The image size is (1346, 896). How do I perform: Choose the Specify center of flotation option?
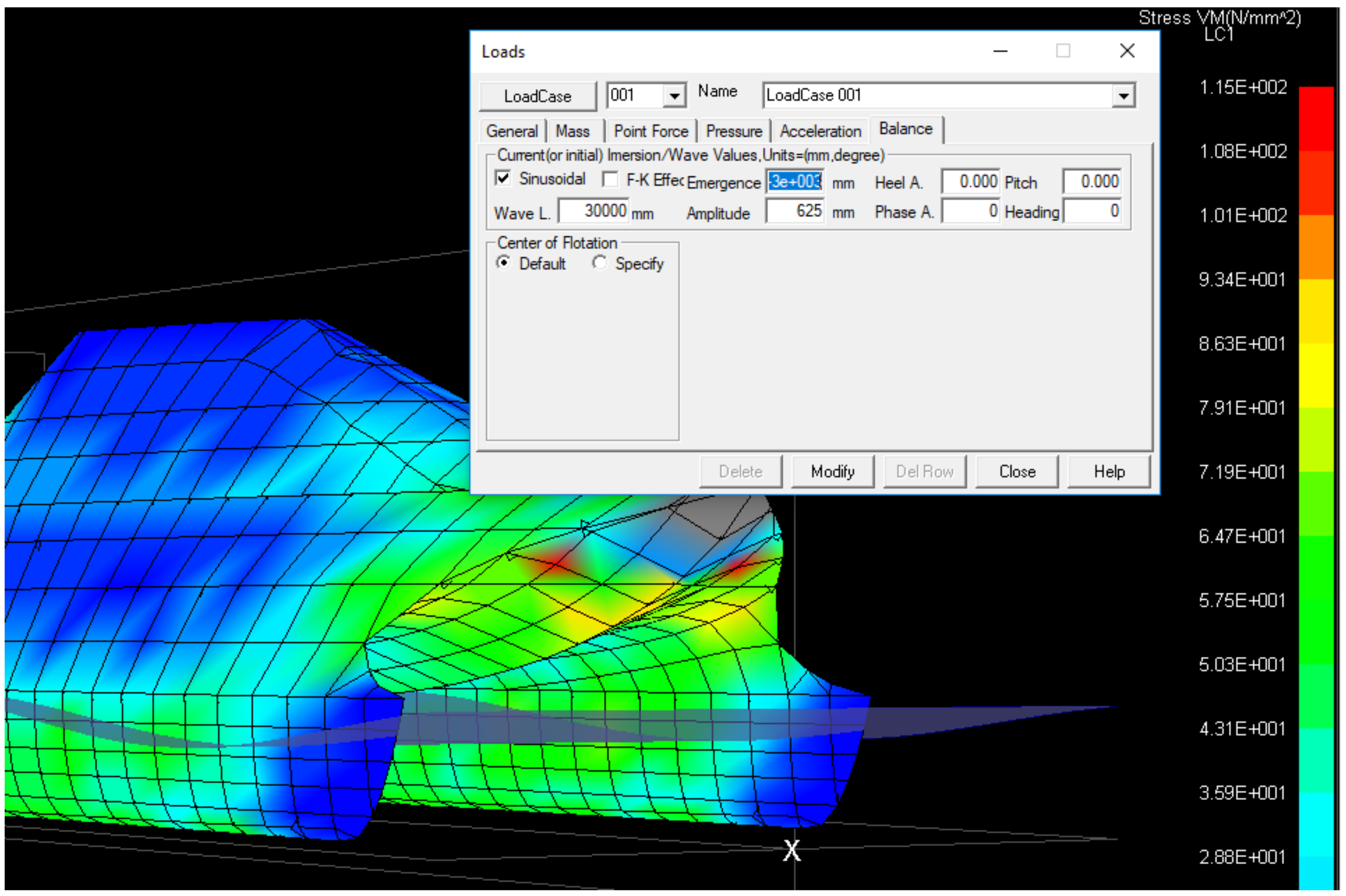[599, 263]
